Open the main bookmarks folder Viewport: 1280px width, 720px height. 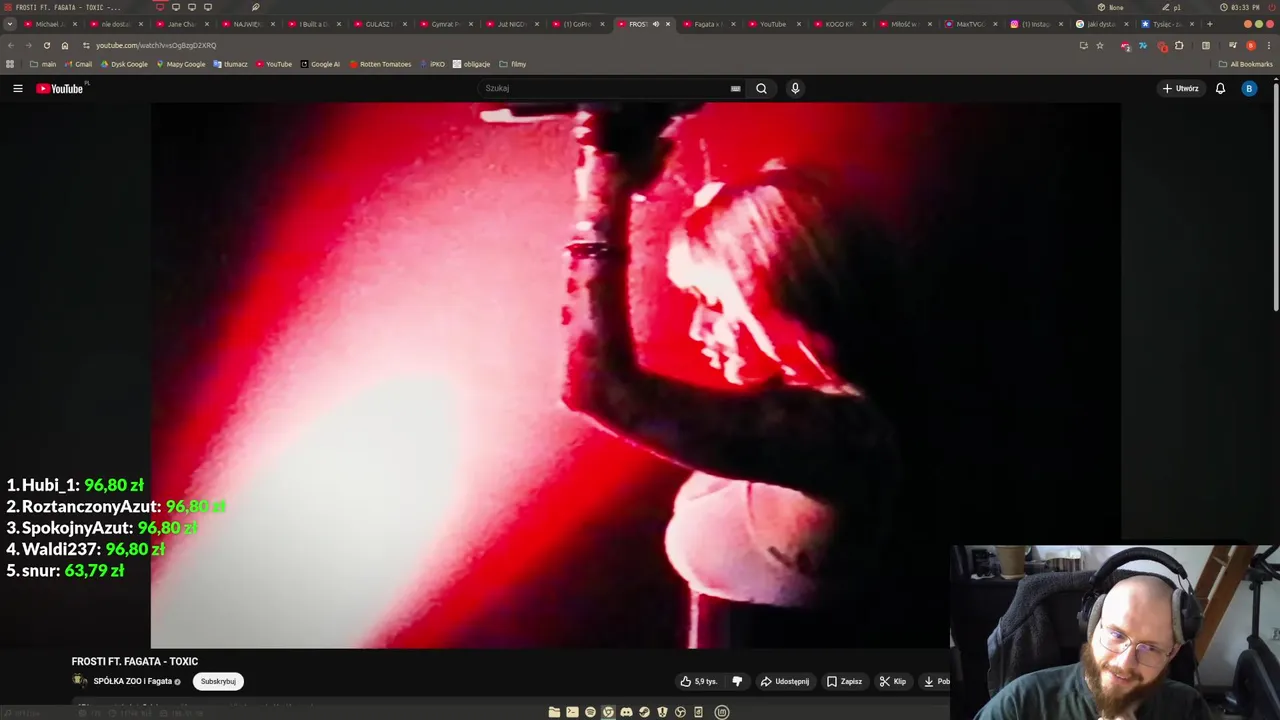coord(43,64)
